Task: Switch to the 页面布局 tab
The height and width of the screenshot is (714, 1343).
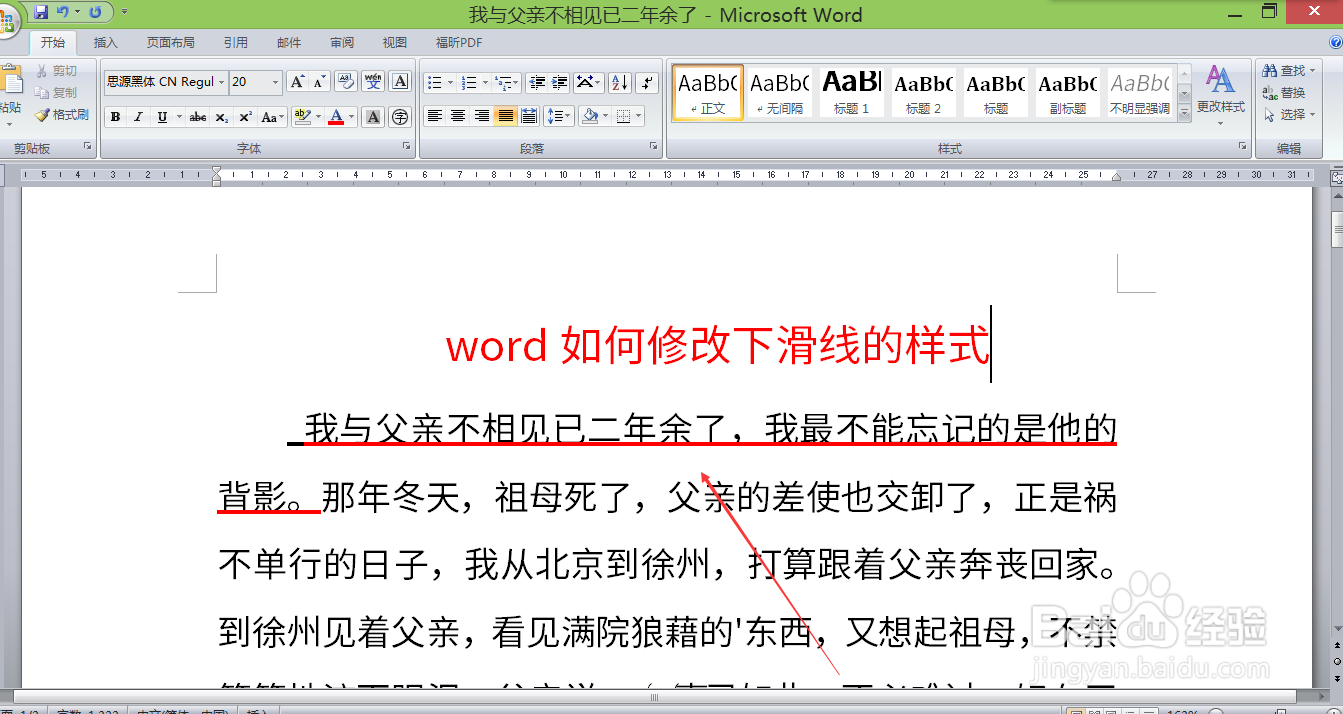Action: click(x=170, y=42)
